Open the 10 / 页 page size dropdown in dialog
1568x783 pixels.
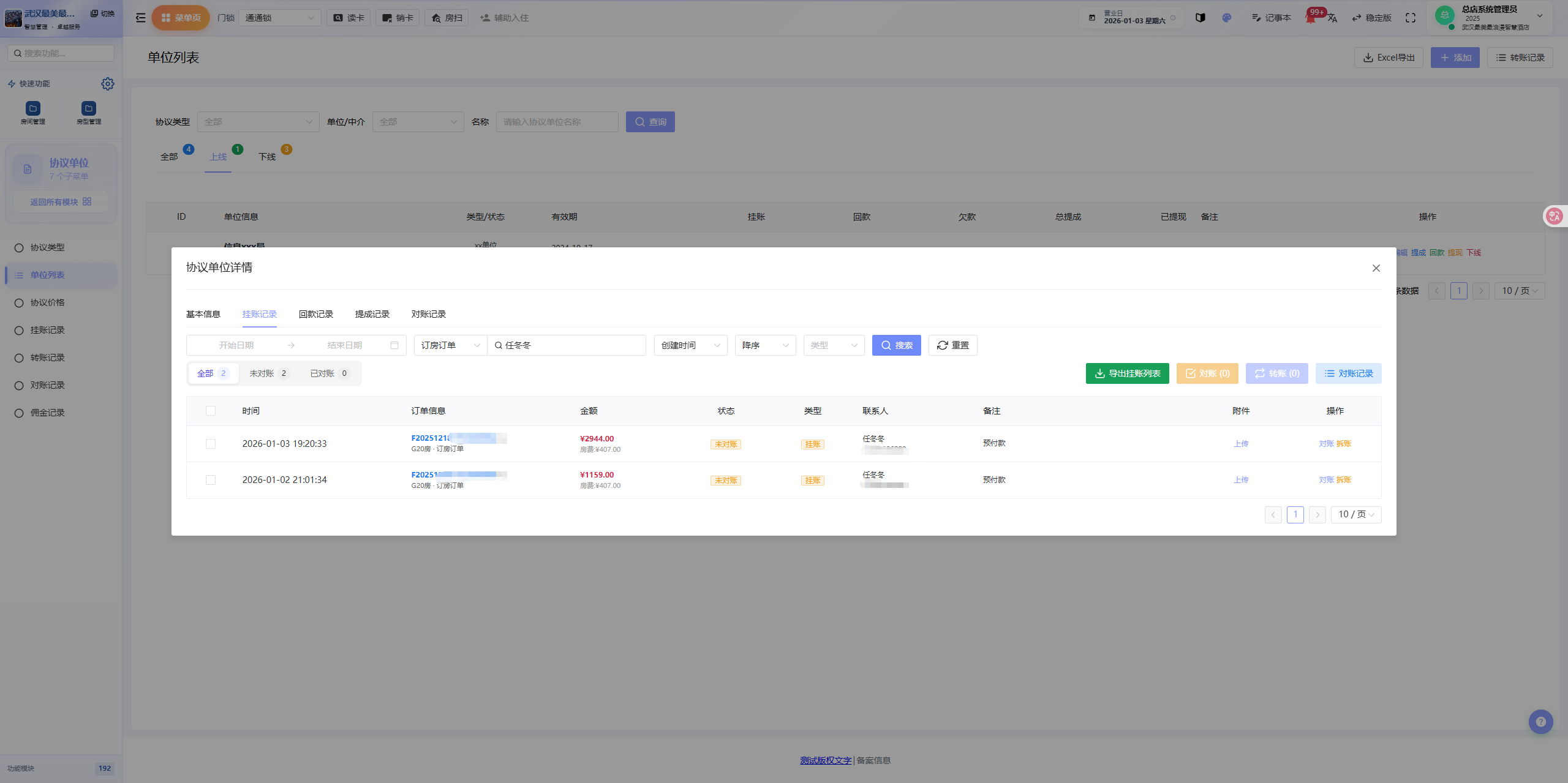pos(1356,514)
